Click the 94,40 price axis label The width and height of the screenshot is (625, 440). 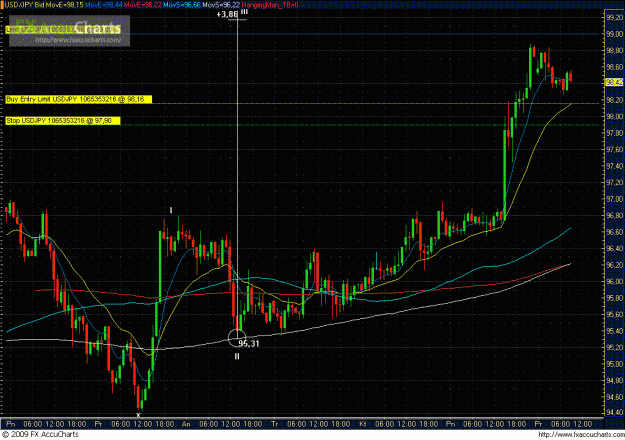[614, 412]
